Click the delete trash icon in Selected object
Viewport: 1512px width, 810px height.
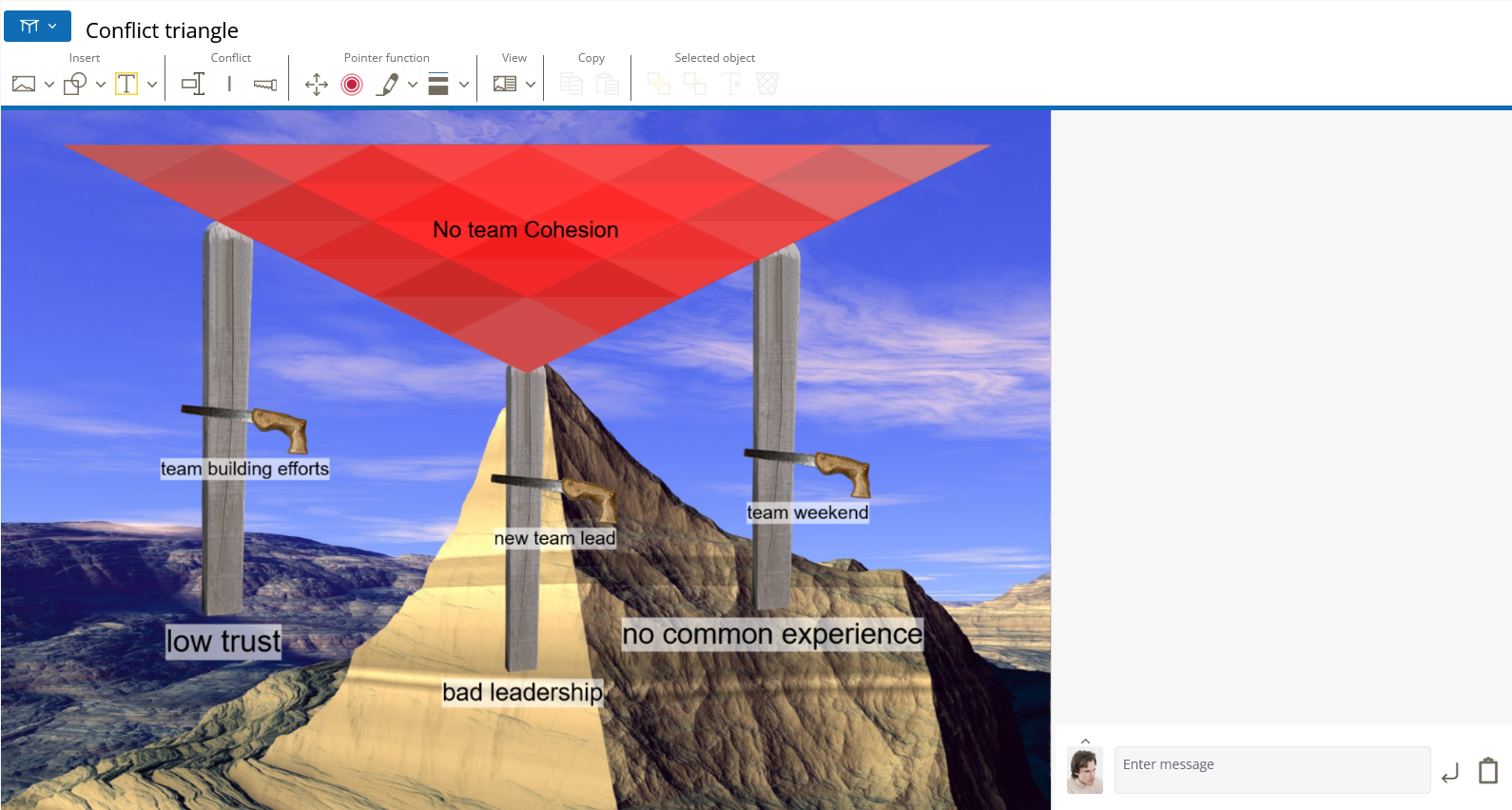767,85
